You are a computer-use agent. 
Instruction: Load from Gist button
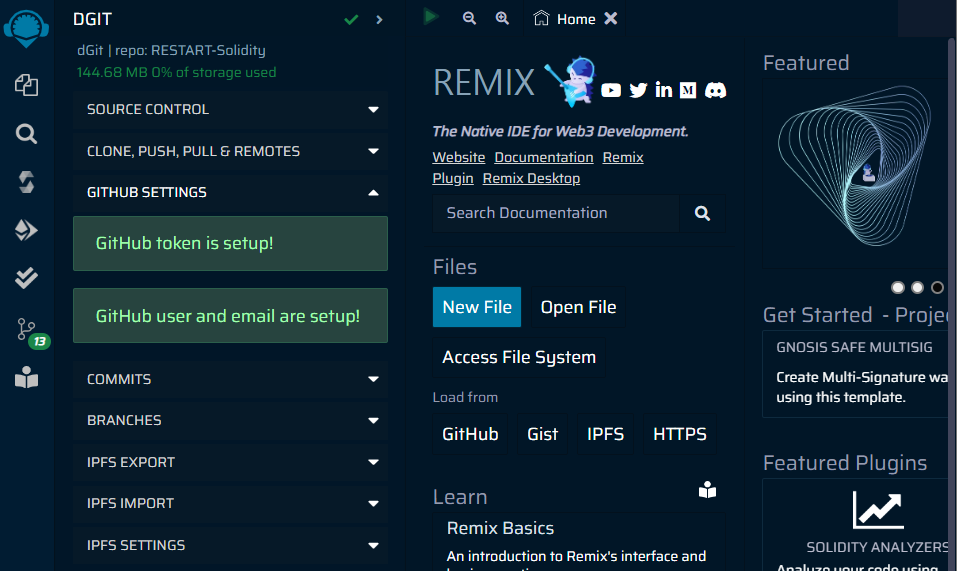click(x=542, y=434)
